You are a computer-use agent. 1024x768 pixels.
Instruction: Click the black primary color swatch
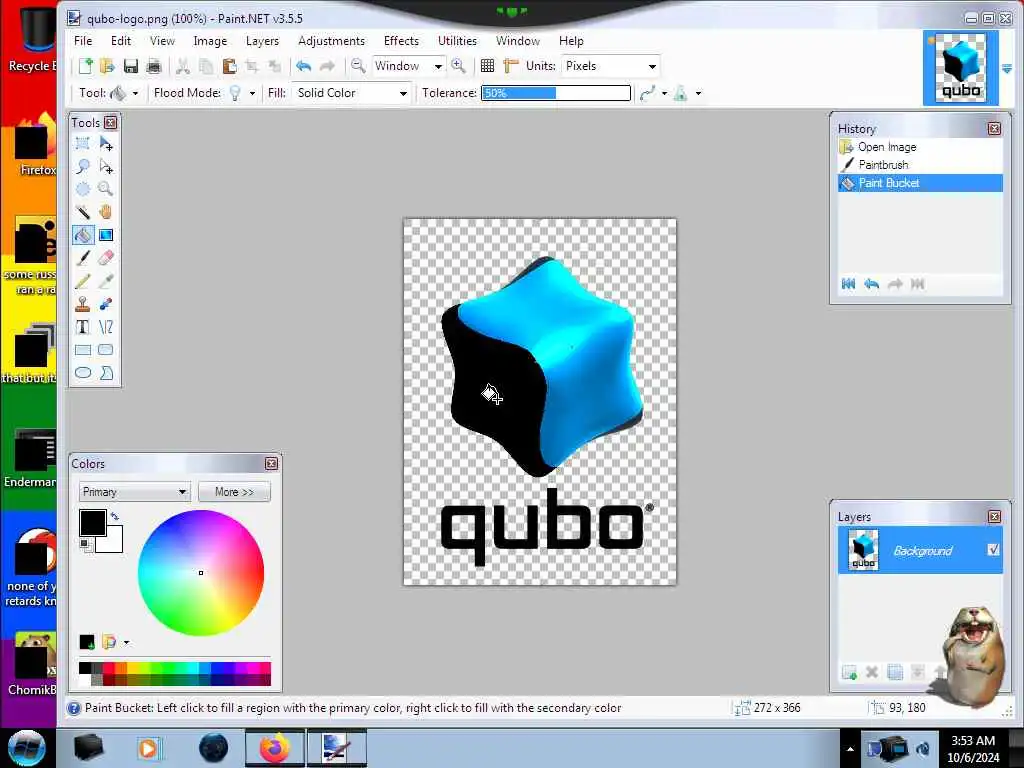point(92,523)
